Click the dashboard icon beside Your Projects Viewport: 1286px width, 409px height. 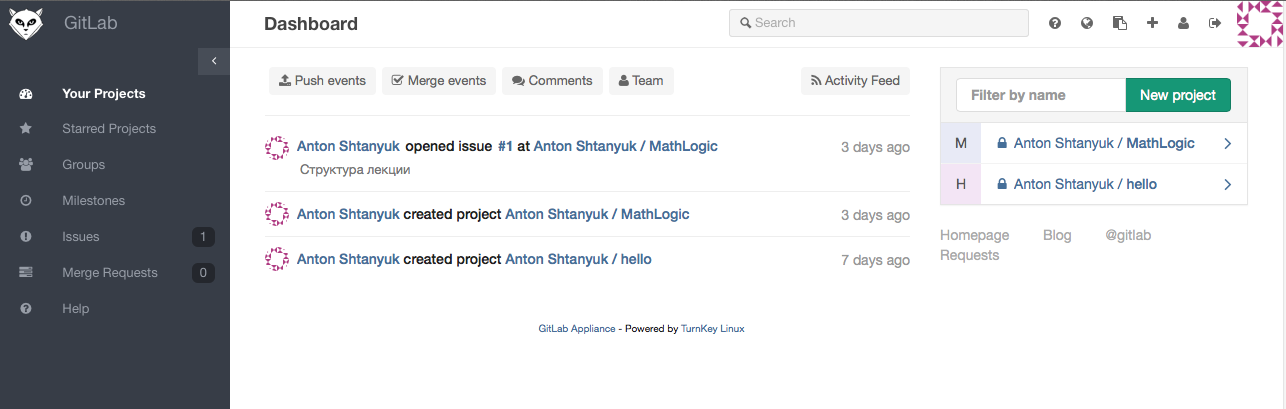point(26,93)
